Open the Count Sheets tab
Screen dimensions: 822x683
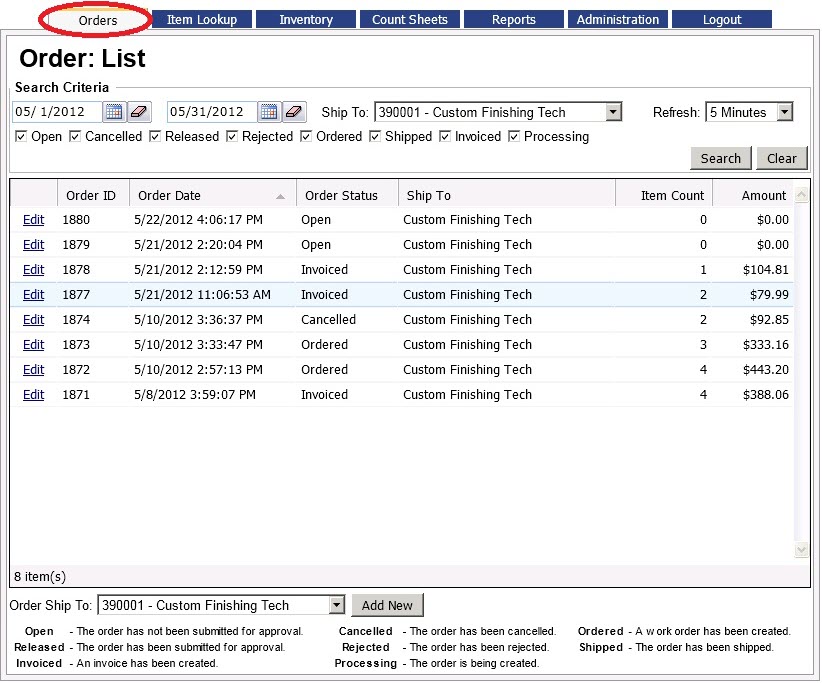point(410,19)
